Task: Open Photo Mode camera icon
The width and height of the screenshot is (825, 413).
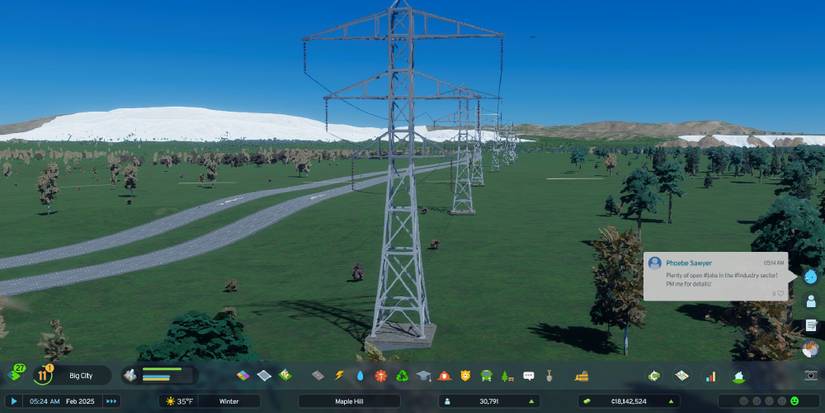Action: pos(810,375)
